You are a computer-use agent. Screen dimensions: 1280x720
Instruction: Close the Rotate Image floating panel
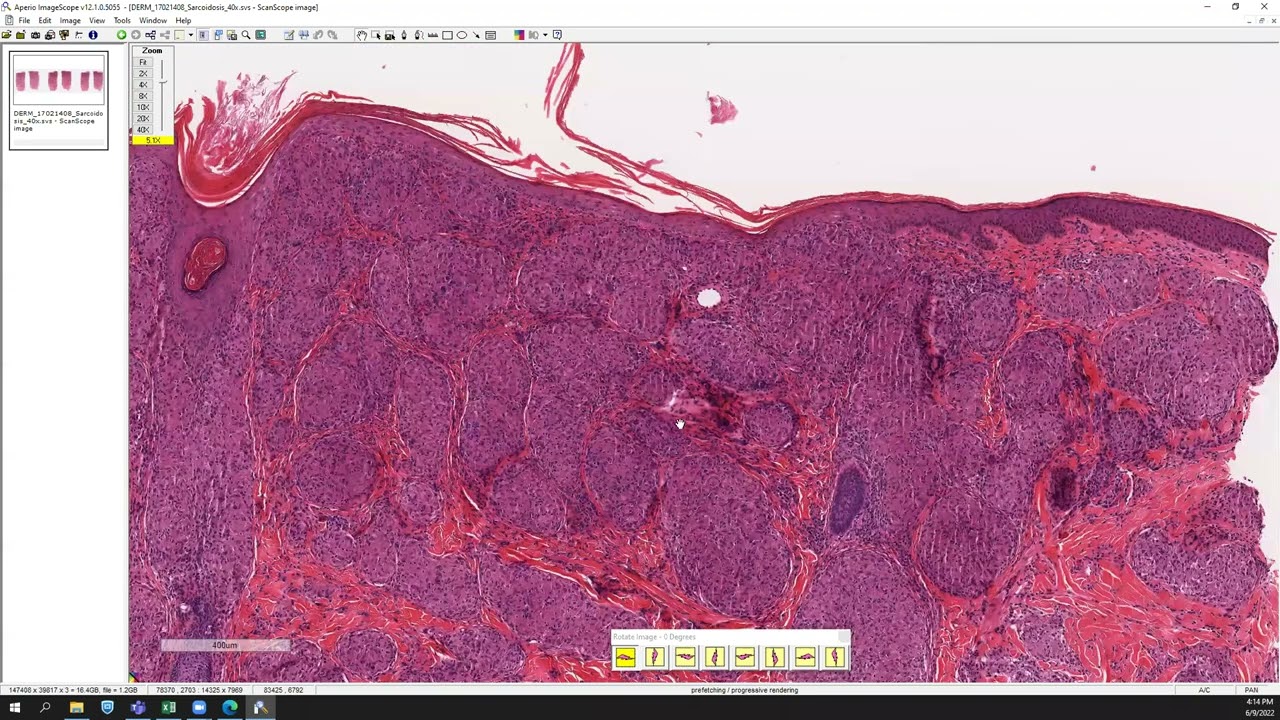click(x=844, y=636)
